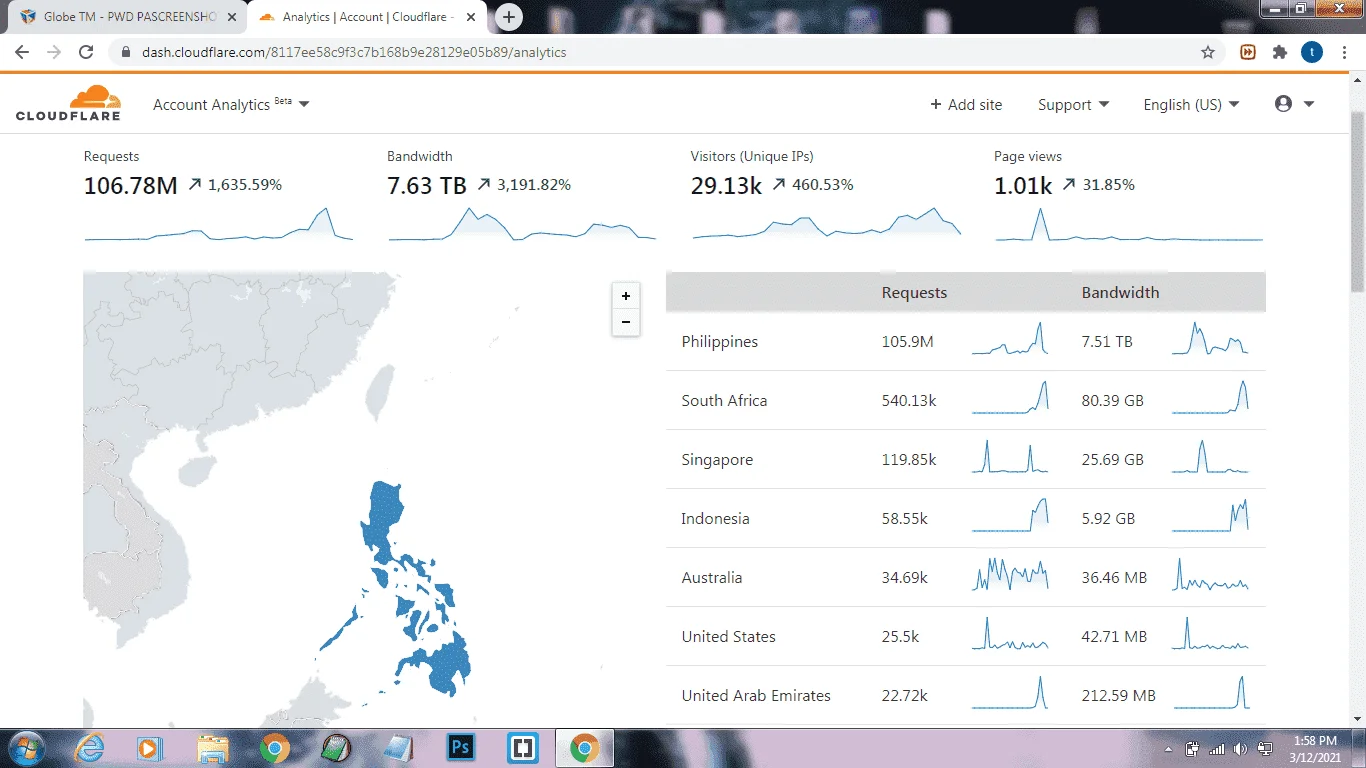Click the 106.78M total requests value

[131, 185]
